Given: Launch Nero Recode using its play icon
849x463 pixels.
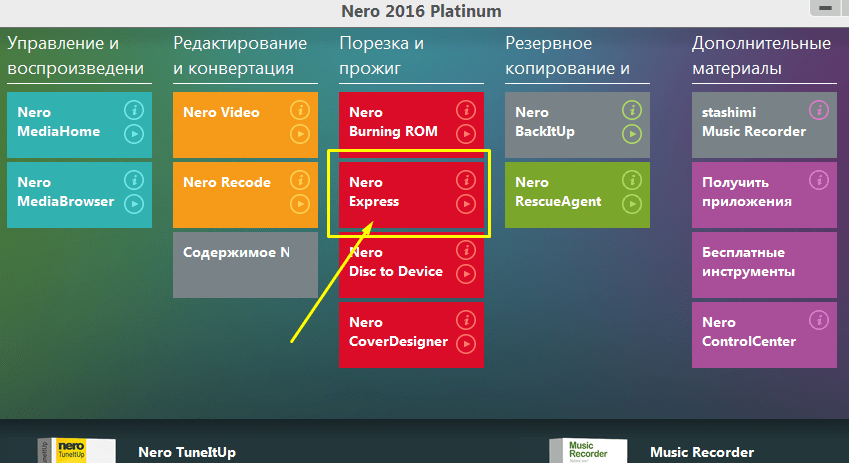Looking at the screenshot, I should tap(300, 204).
